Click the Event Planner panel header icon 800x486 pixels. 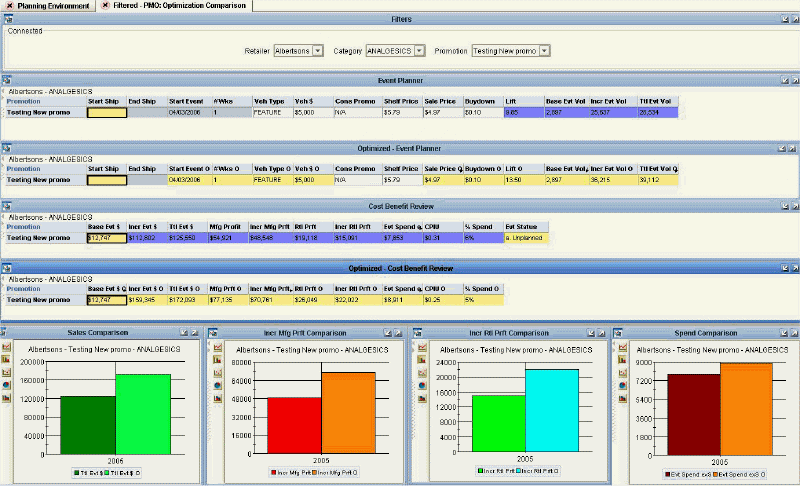pos(7,80)
